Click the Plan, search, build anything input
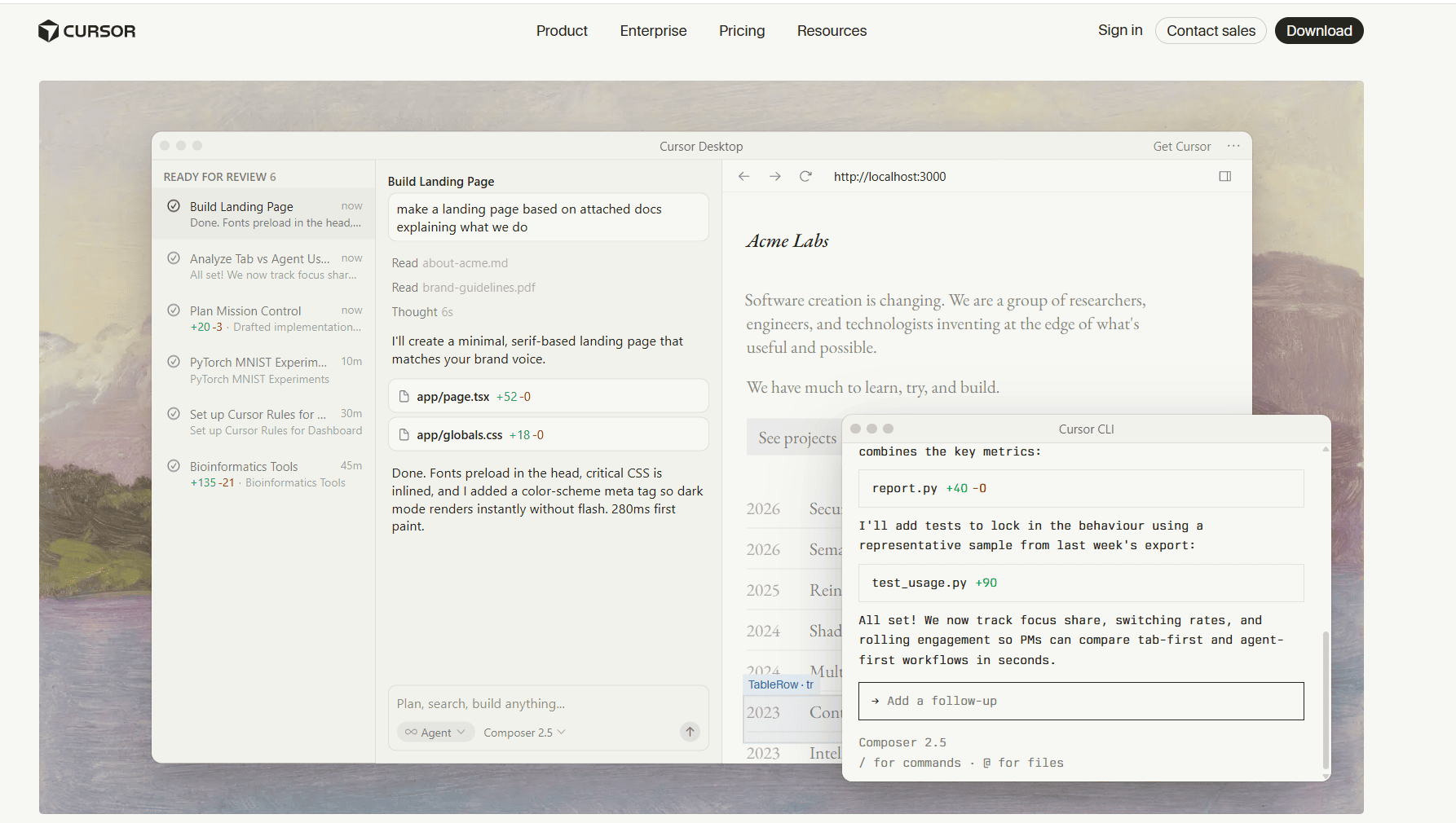The width and height of the screenshot is (1456, 823). click(x=548, y=704)
